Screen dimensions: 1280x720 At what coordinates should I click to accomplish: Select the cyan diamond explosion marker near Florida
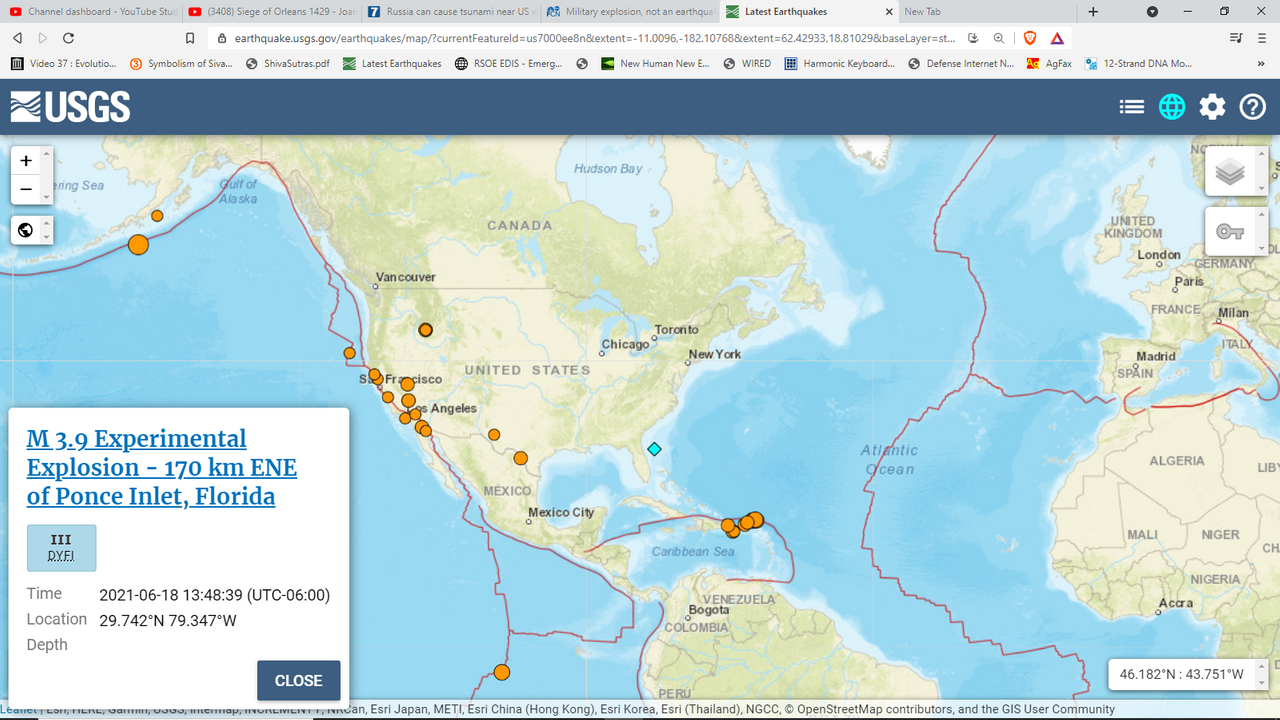pyautogui.click(x=654, y=449)
